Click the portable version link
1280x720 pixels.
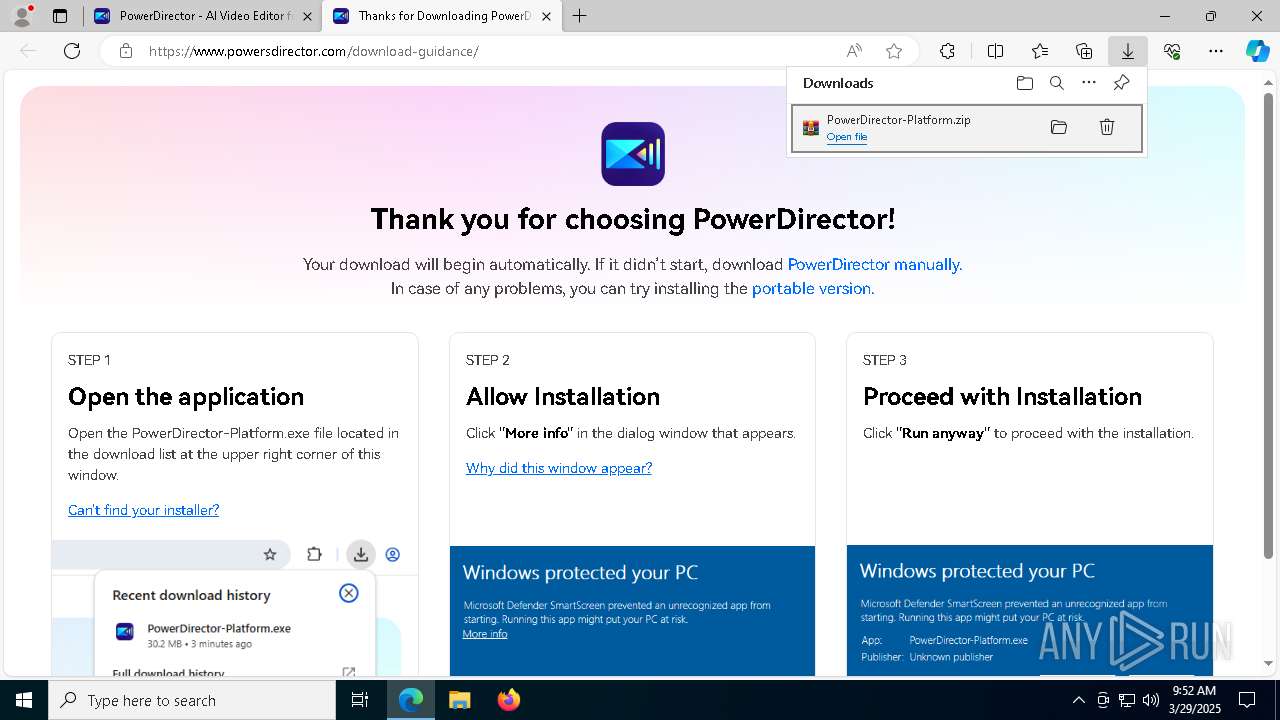[x=811, y=289]
